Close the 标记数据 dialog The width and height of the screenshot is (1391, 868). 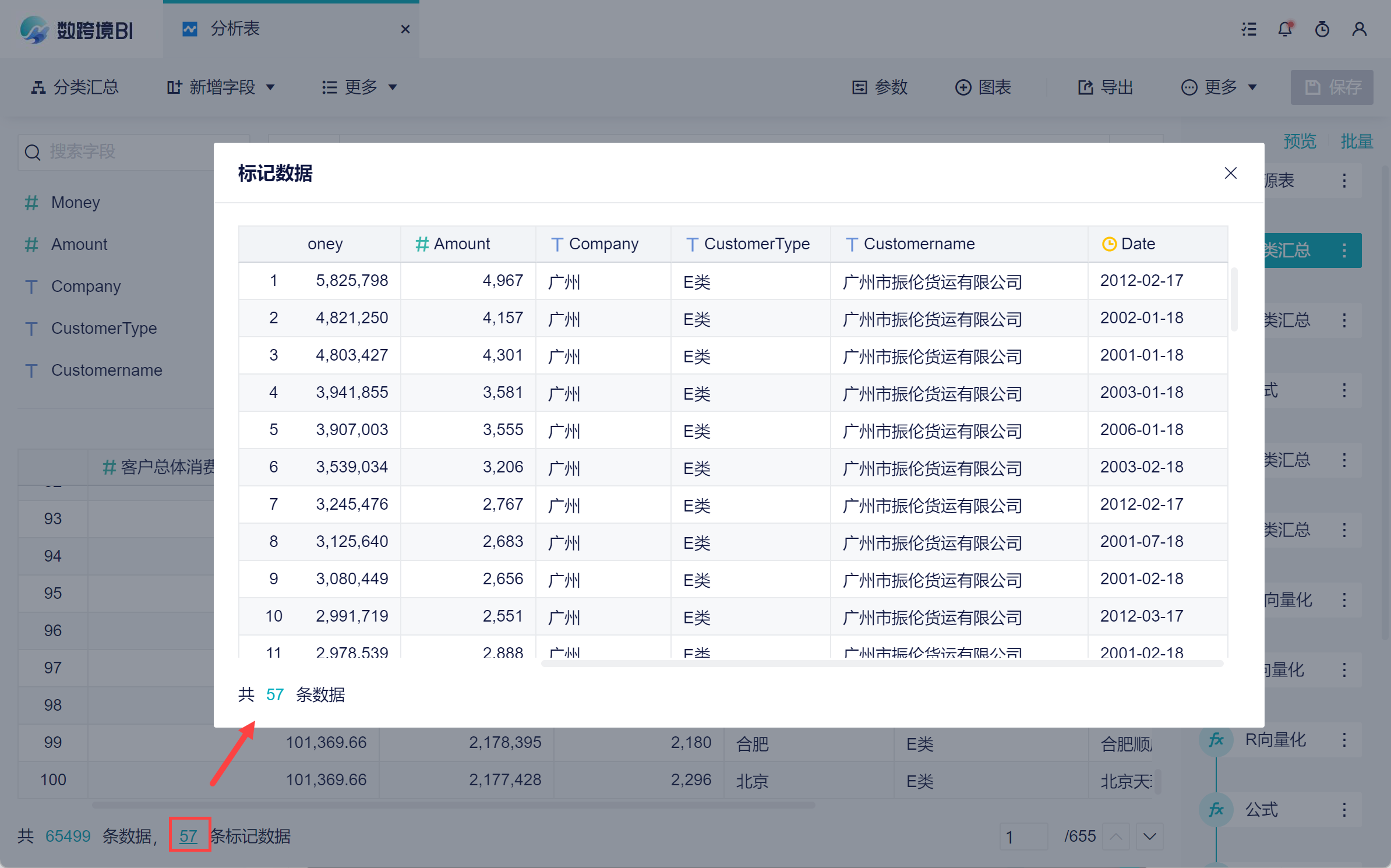point(1230,173)
